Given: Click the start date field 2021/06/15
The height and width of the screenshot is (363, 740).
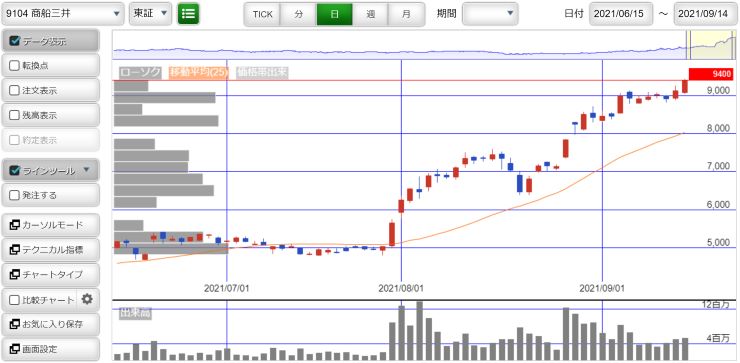Looking at the screenshot, I should click(x=621, y=14).
